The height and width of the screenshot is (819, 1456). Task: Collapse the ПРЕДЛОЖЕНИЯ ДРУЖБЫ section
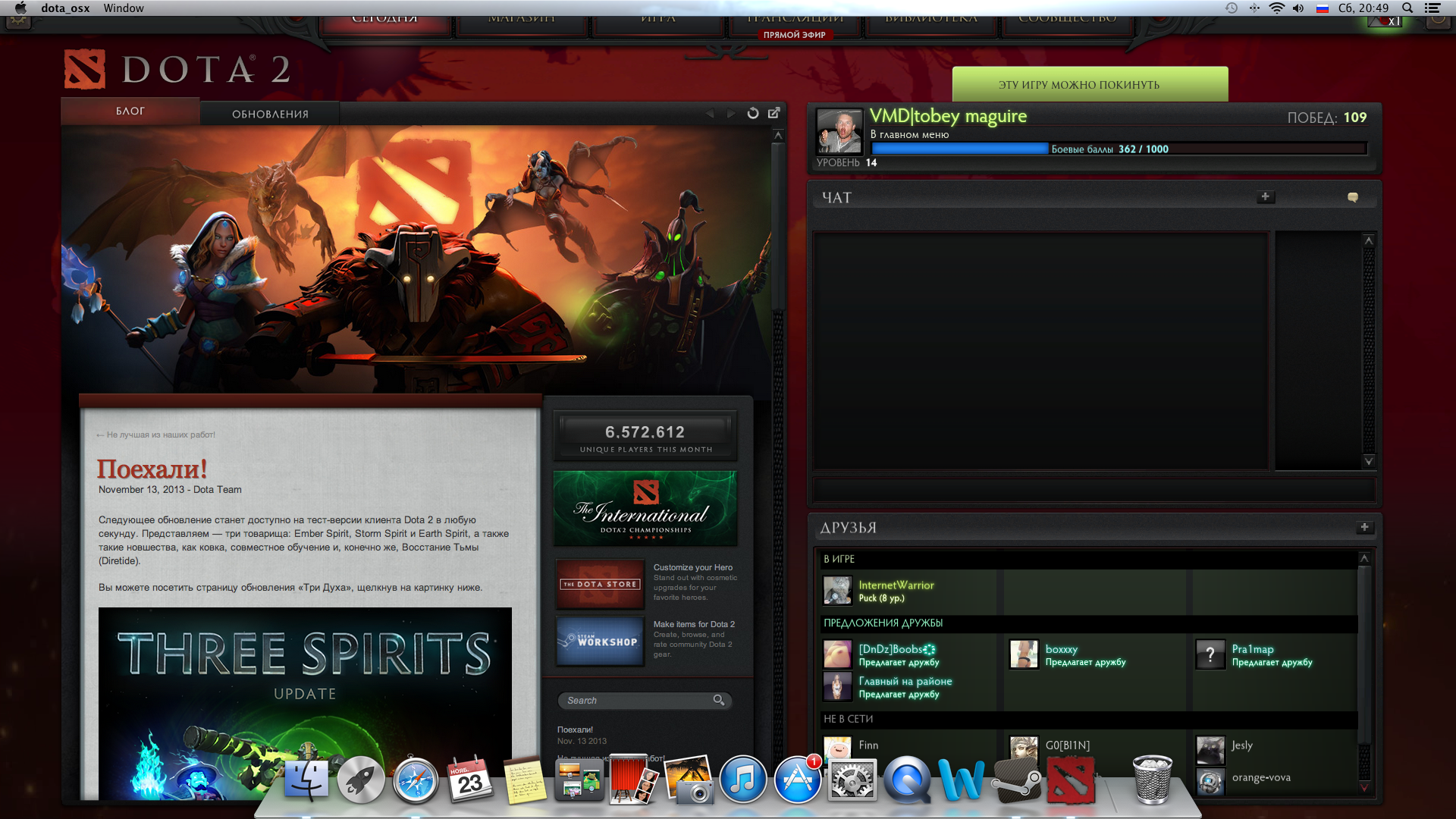pos(1089,623)
